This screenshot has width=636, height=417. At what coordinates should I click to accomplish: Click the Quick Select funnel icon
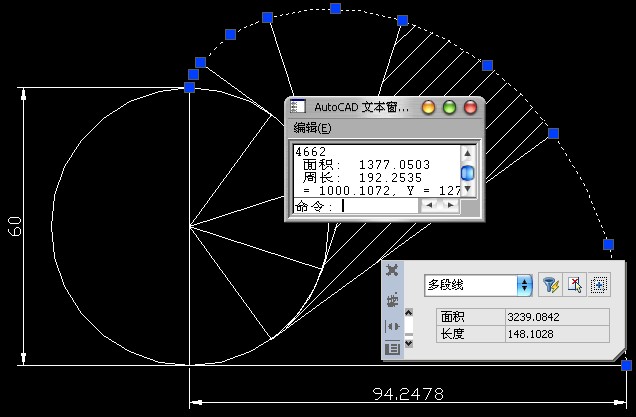(551, 285)
